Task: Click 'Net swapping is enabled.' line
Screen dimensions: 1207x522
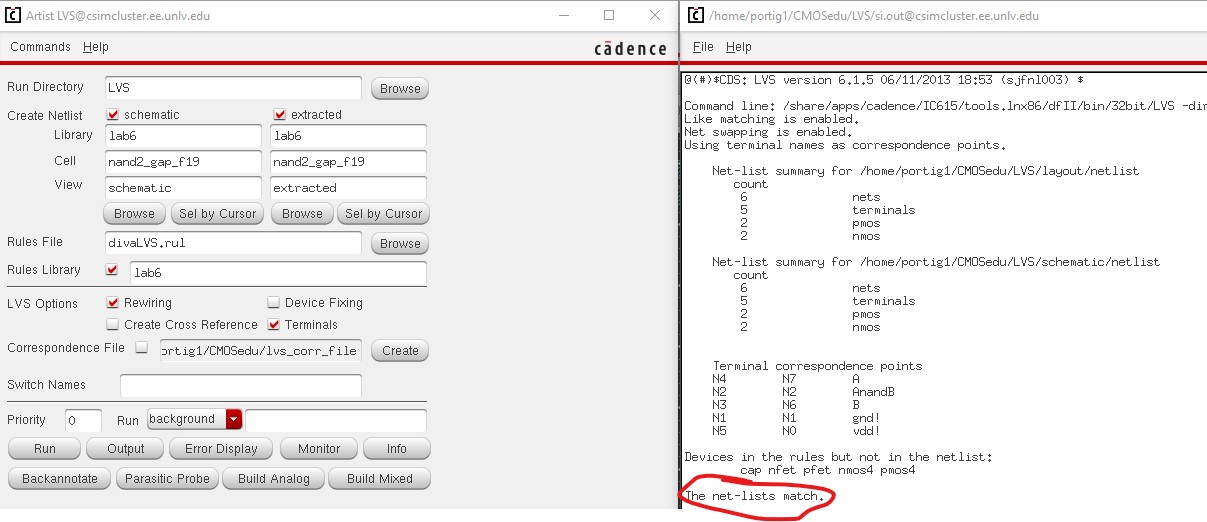Action: (x=768, y=132)
